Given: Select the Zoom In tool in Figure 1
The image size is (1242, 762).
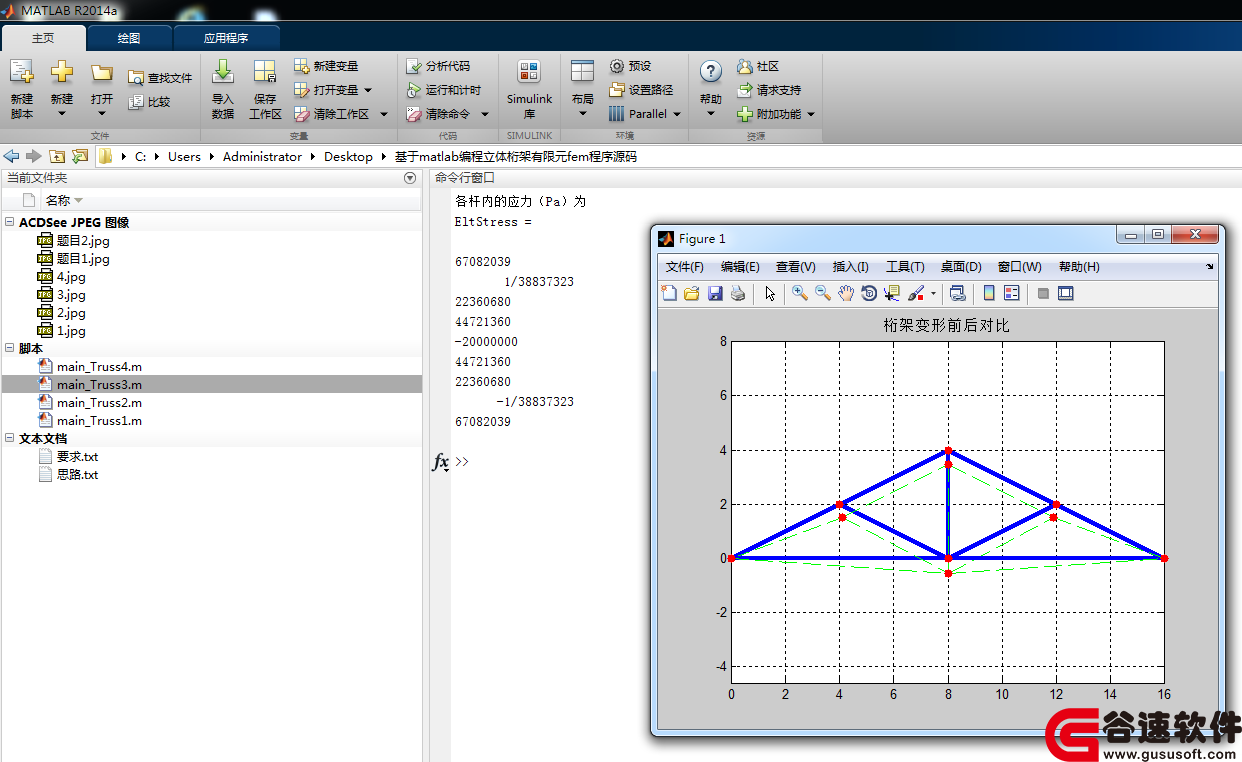Looking at the screenshot, I should [800, 293].
